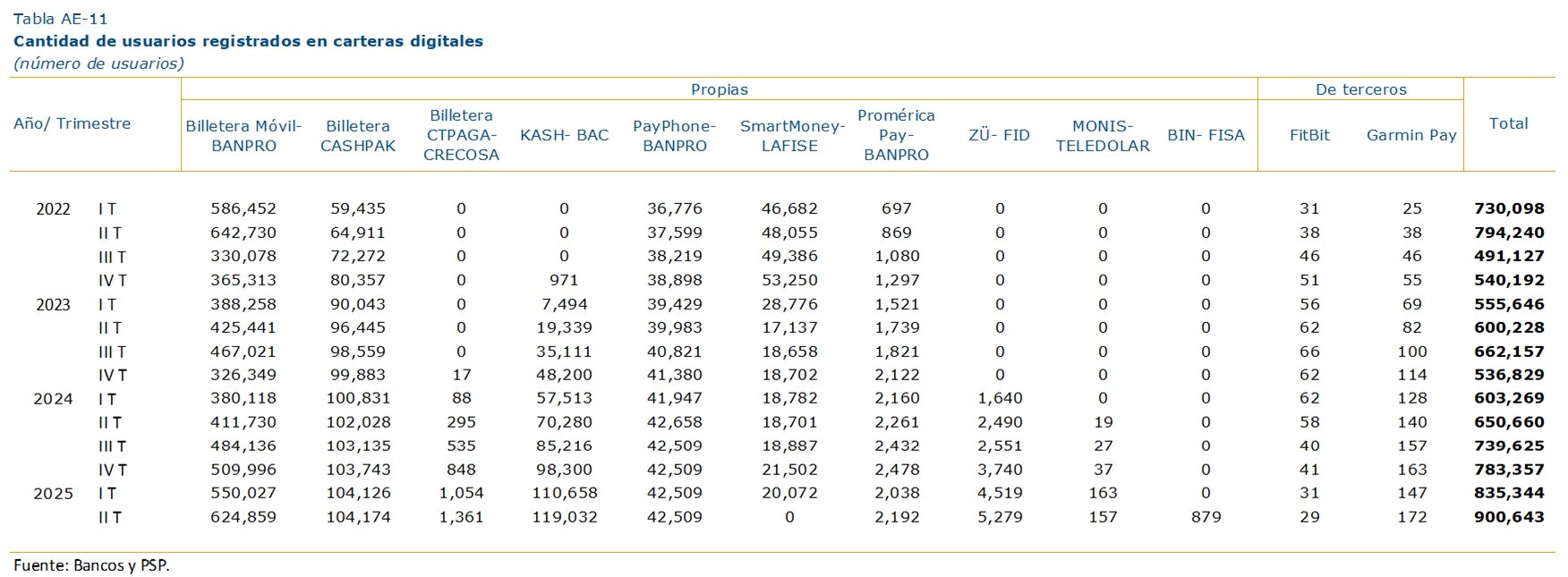This screenshot has width=1568, height=577.
Task: Click the "Tabla AE-11" title text
Action: (x=61, y=19)
